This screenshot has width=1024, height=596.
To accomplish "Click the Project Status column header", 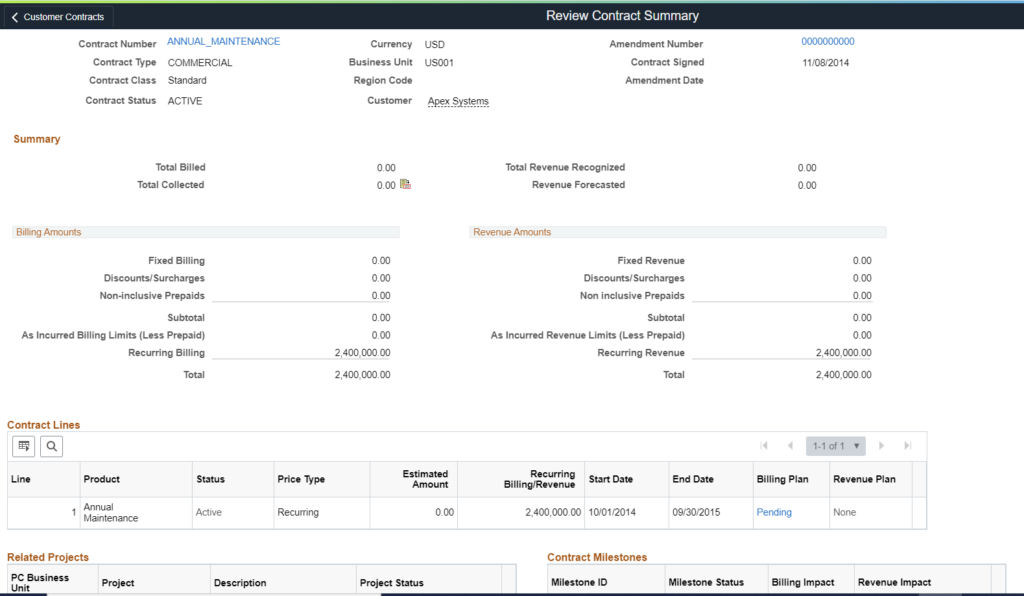I will (x=392, y=583).
